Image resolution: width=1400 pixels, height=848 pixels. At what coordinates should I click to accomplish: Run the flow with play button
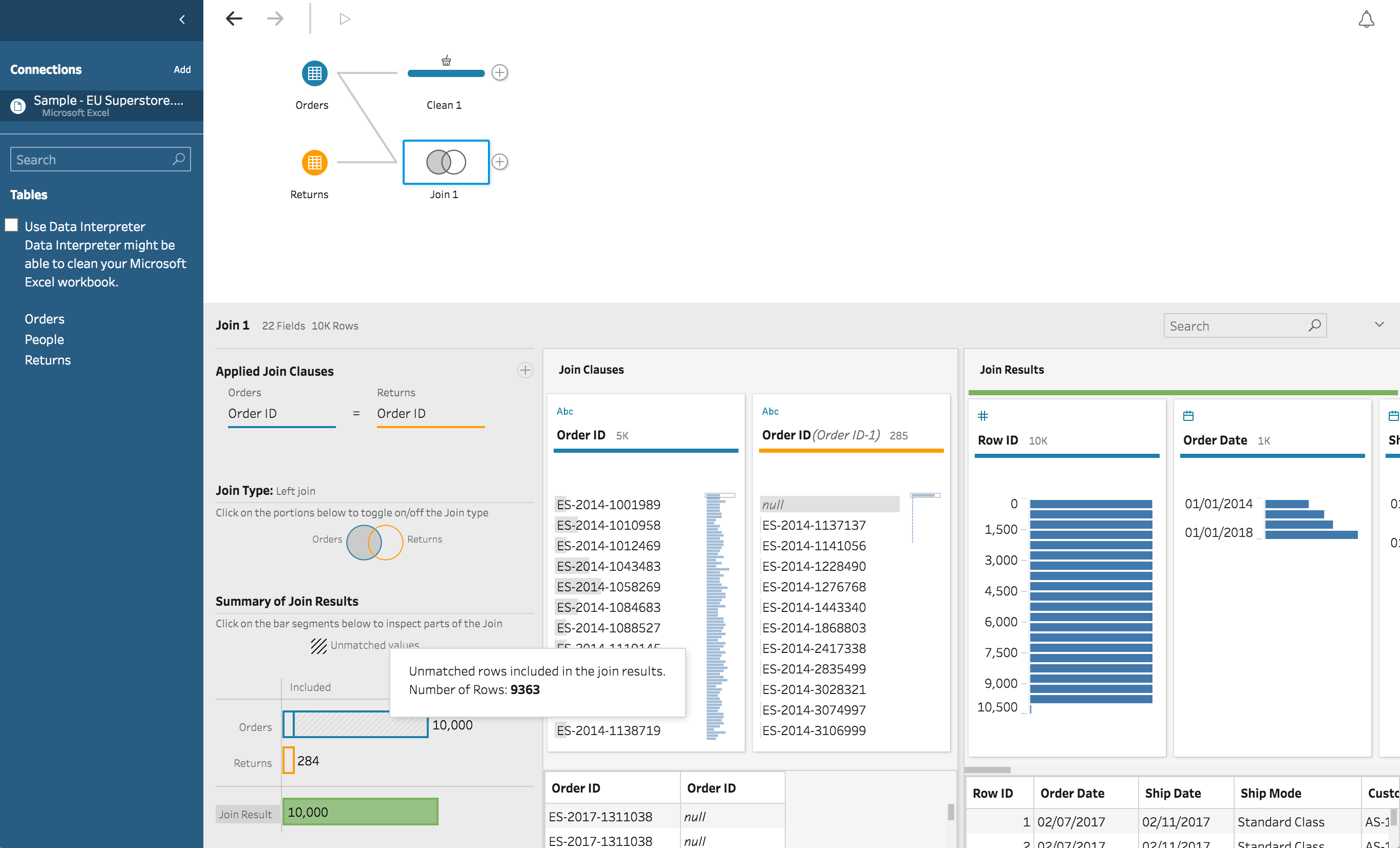point(344,20)
